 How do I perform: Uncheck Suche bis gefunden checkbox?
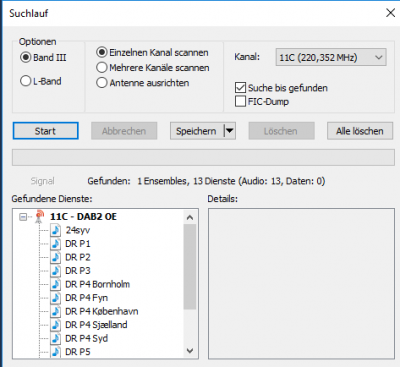(x=240, y=88)
